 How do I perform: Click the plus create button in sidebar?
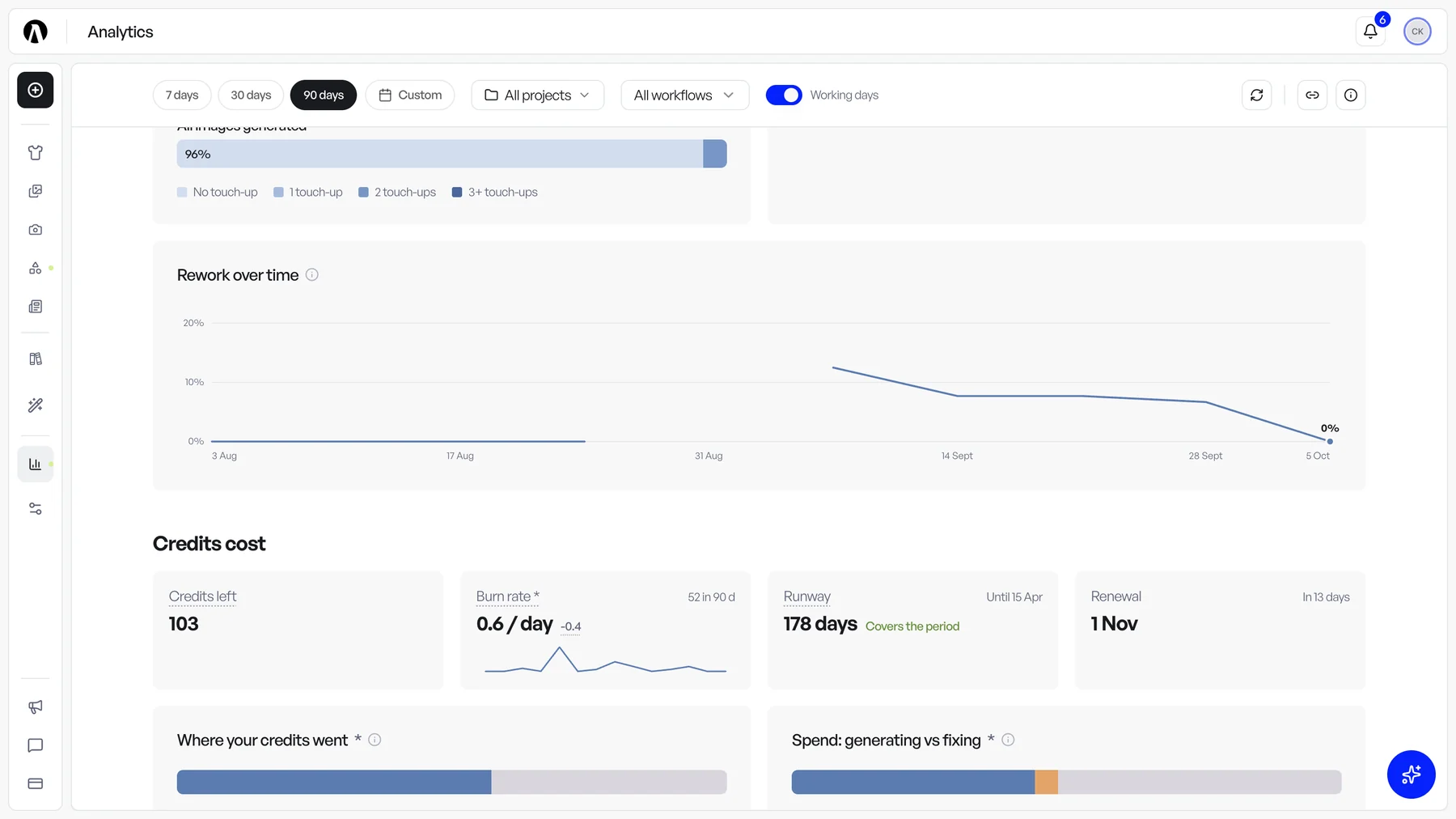[x=36, y=90]
